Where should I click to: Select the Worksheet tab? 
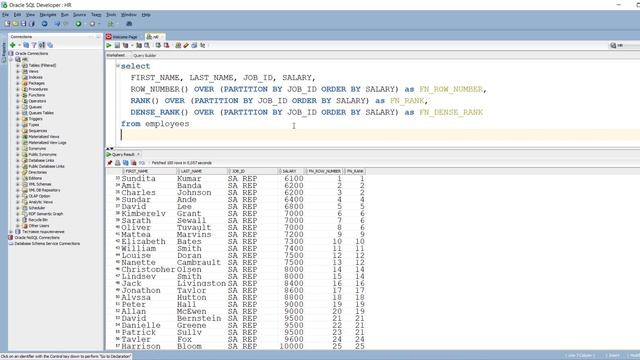click(116, 55)
